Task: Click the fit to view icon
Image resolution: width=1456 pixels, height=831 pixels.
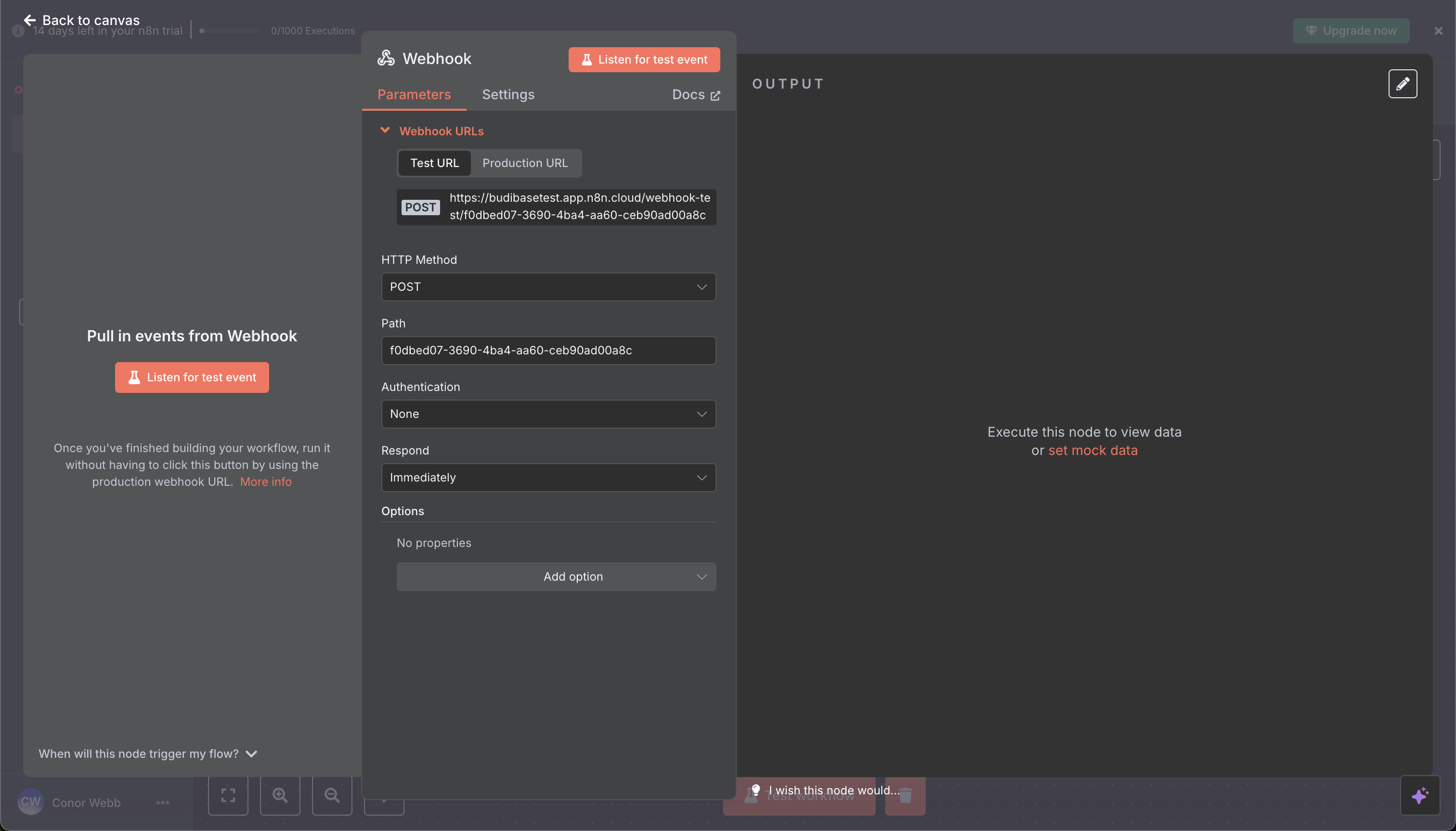Action: tap(228, 795)
